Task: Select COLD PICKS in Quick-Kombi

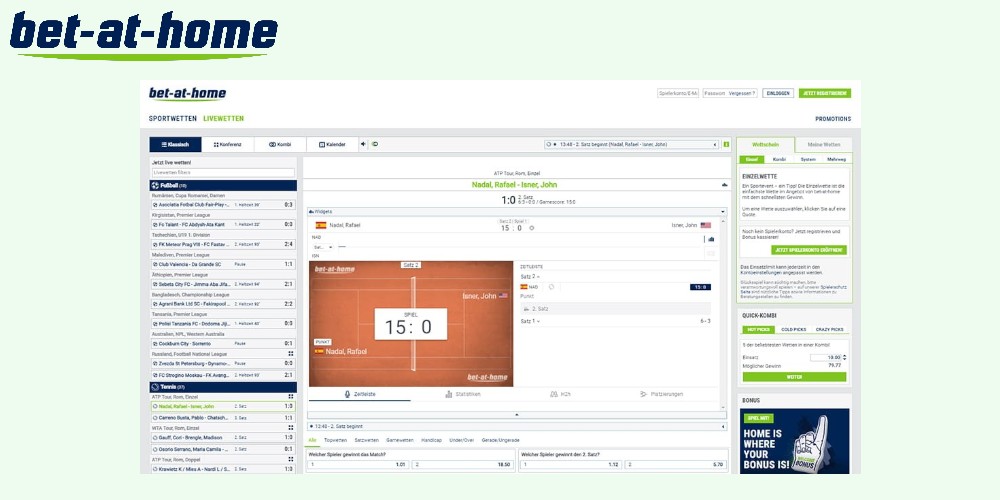Action: coord(793,330)
